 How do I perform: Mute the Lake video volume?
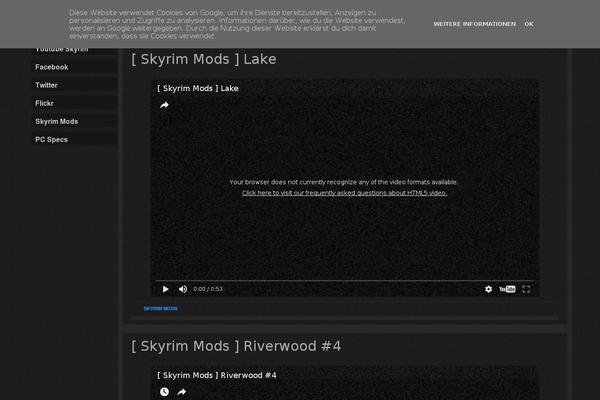pos(183,289)
